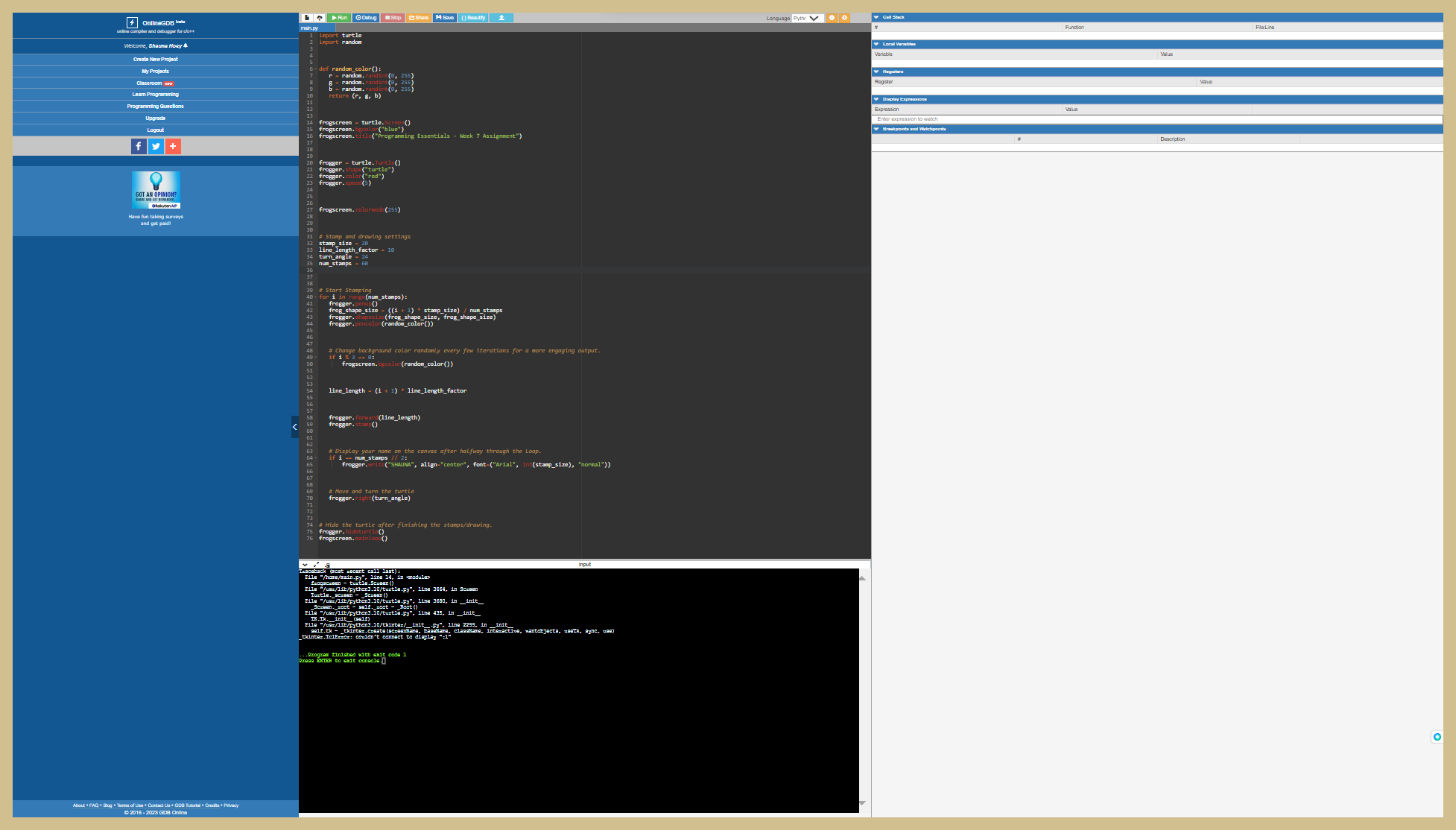This screenshot has height=830, width=1456.
Task: Click the 'Press ENTER to exit console' text
Action: (x=341, y=661)
